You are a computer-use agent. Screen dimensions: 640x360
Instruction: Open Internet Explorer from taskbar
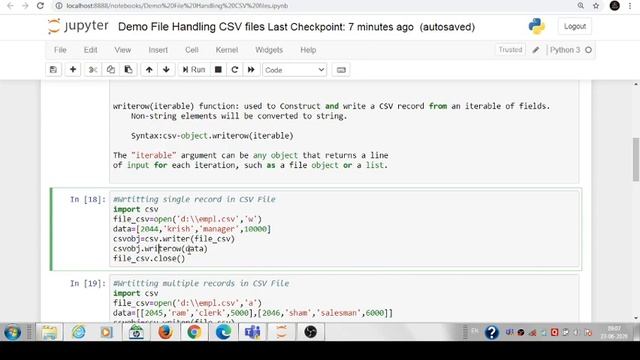click(78, 332)
